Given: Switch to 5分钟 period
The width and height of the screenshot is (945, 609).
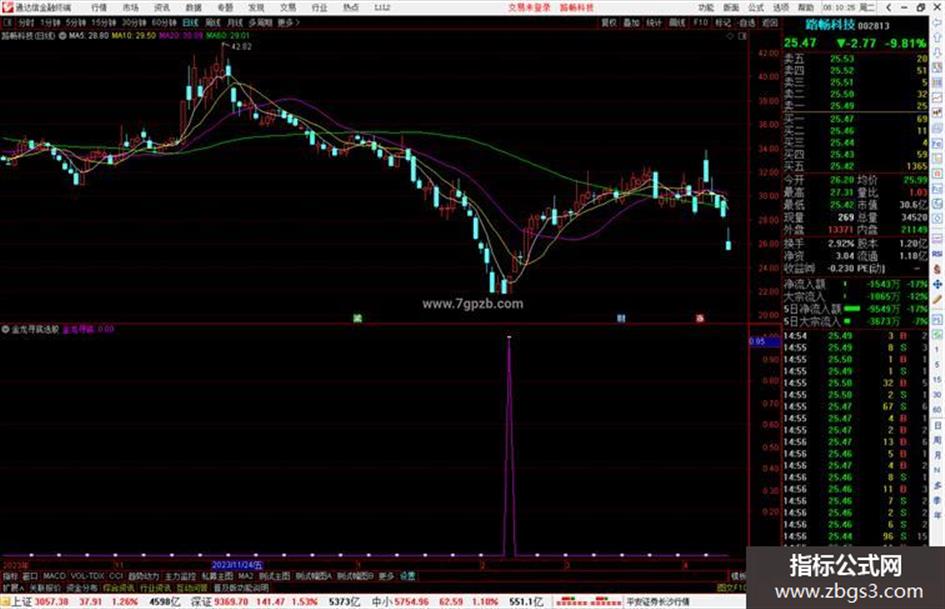Looking at the screenshot, I should (x=75, y=22).
